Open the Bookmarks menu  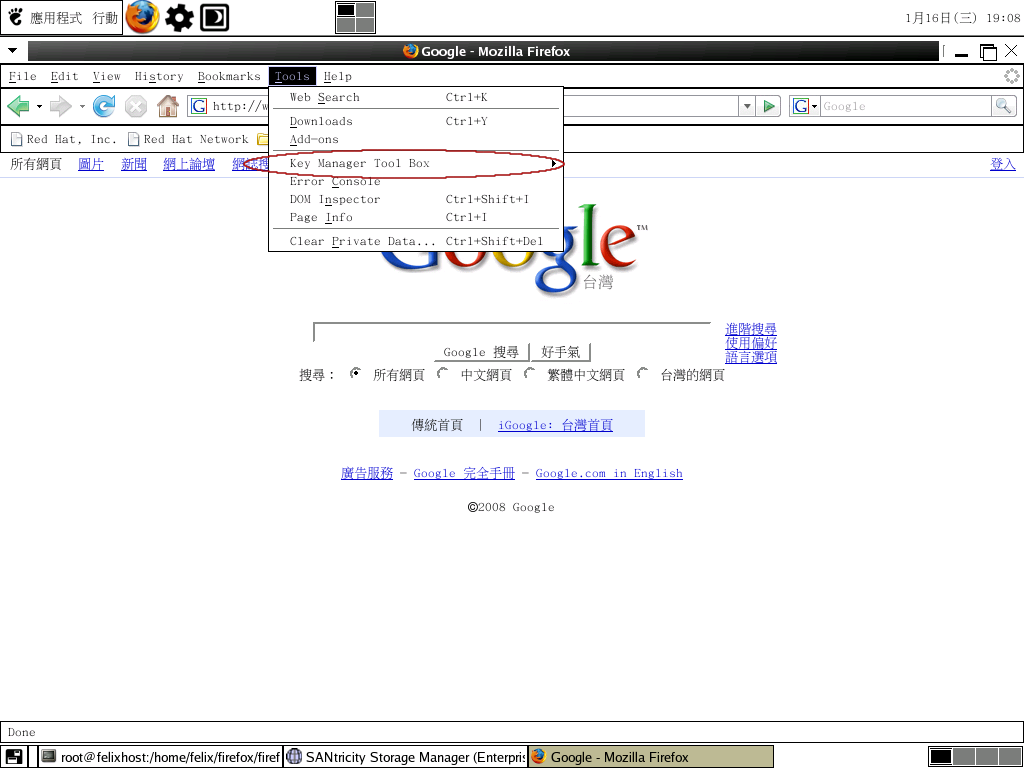[229, 76]
